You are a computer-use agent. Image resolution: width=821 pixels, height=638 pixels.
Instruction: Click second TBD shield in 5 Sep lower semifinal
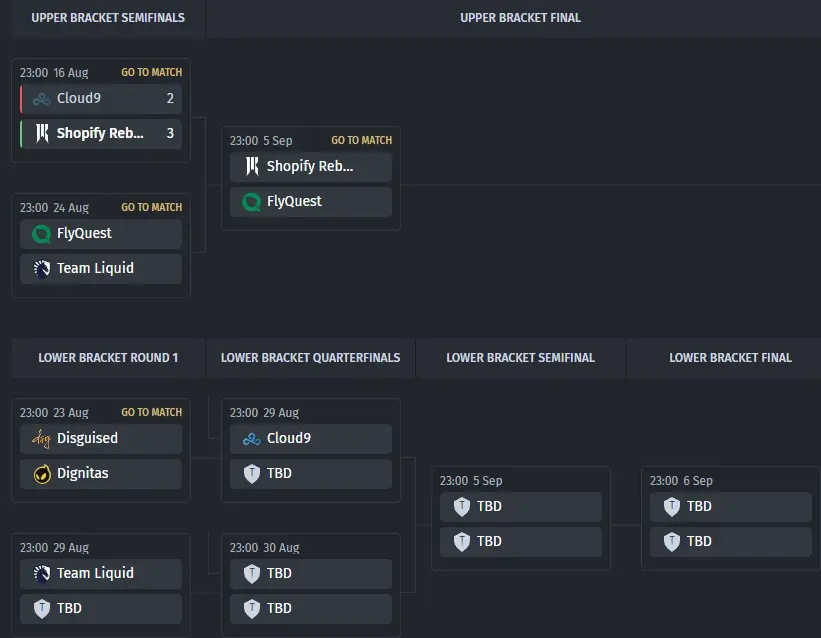pyautogui.click(x=462, y=542)
